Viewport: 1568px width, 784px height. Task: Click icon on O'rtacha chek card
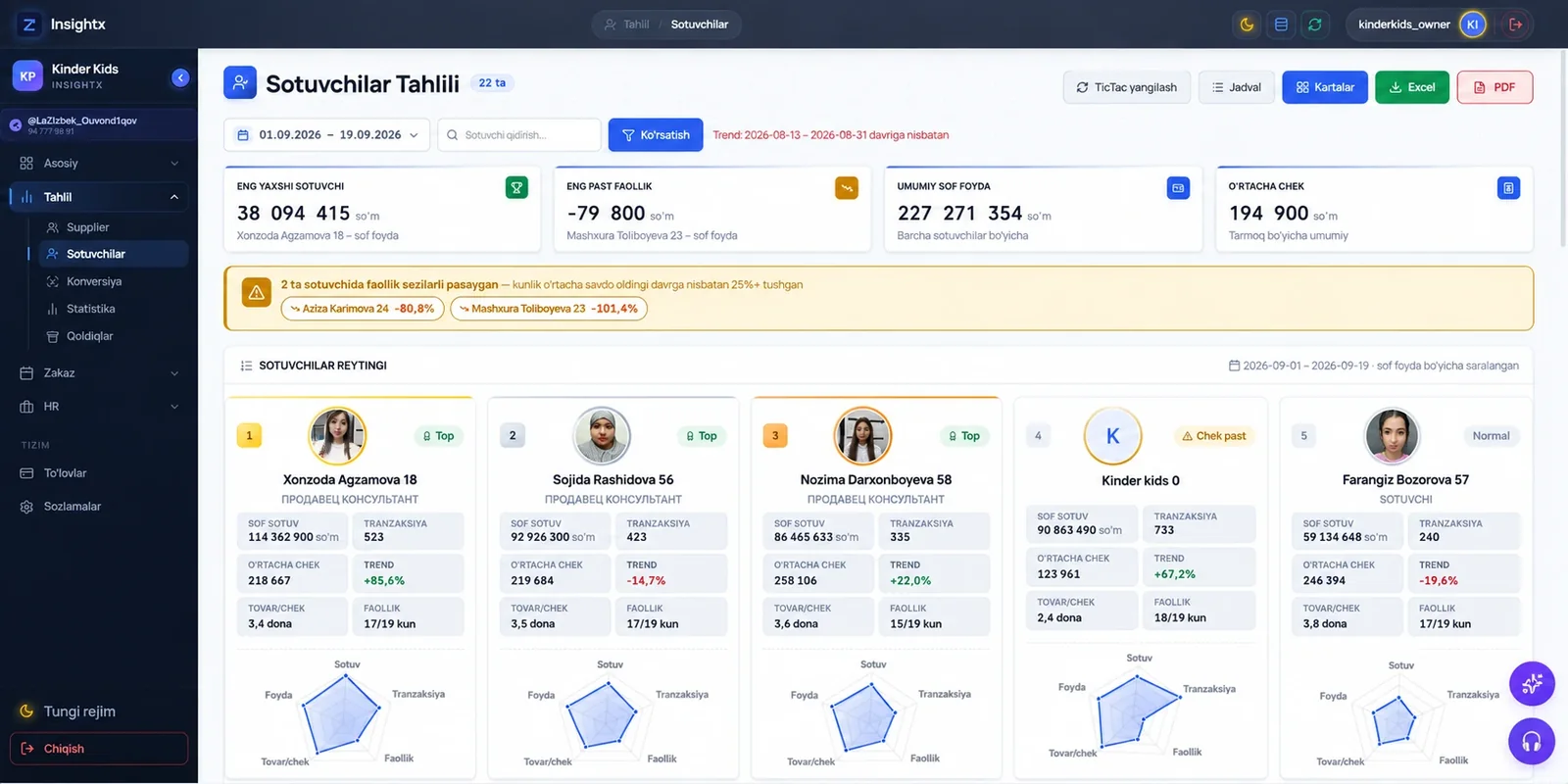pos(1508,187)
